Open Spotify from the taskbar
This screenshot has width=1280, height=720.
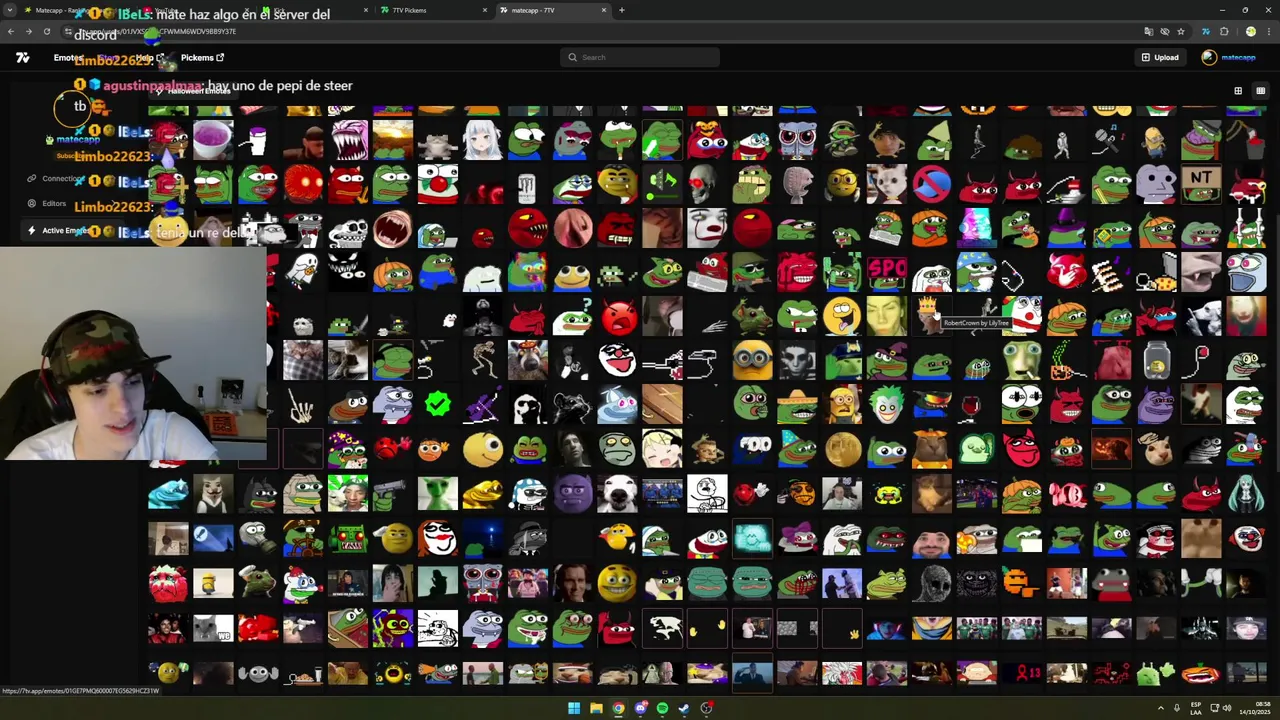tap(662, 708)
